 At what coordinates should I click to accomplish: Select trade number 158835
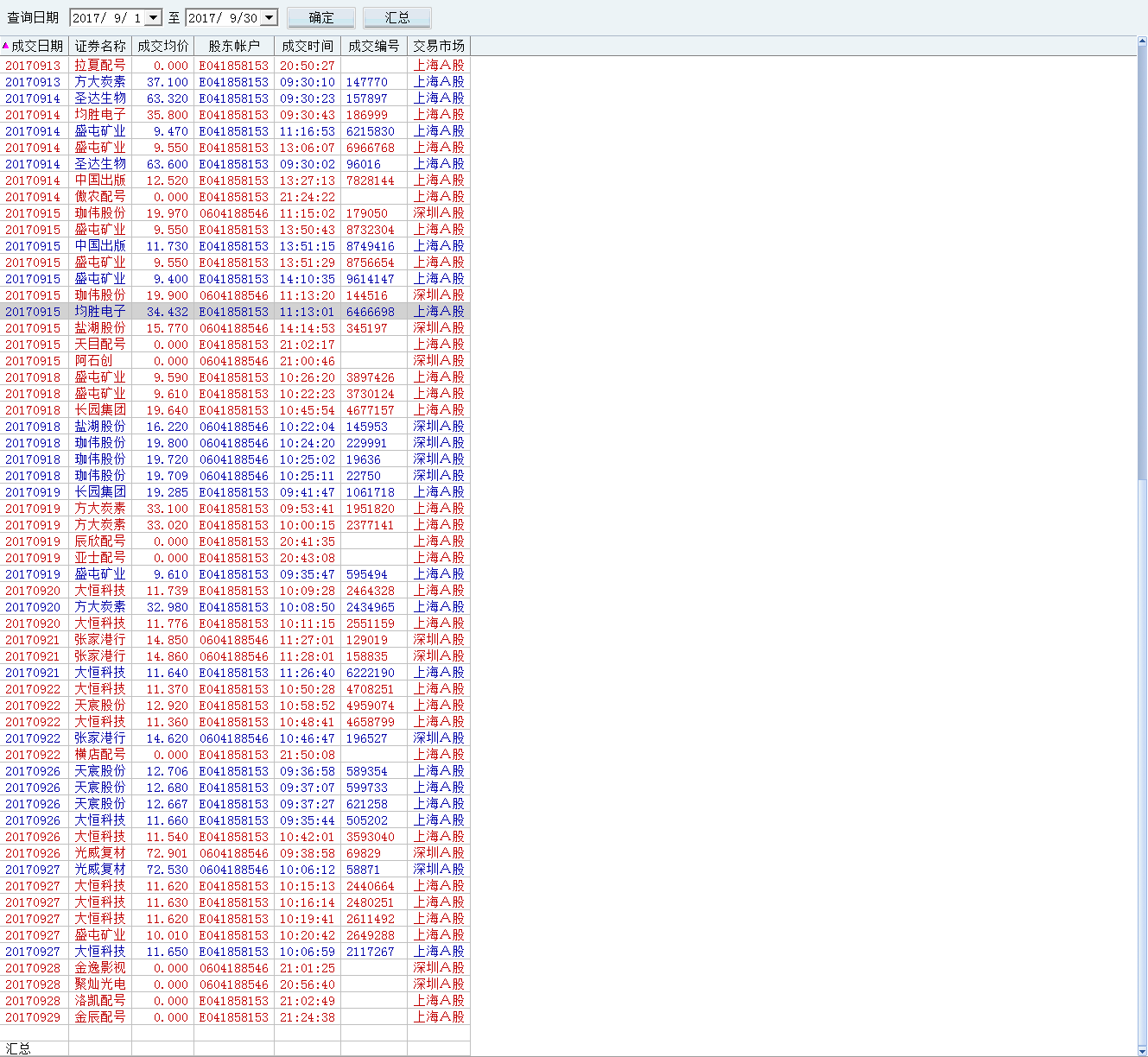[367, 656]
